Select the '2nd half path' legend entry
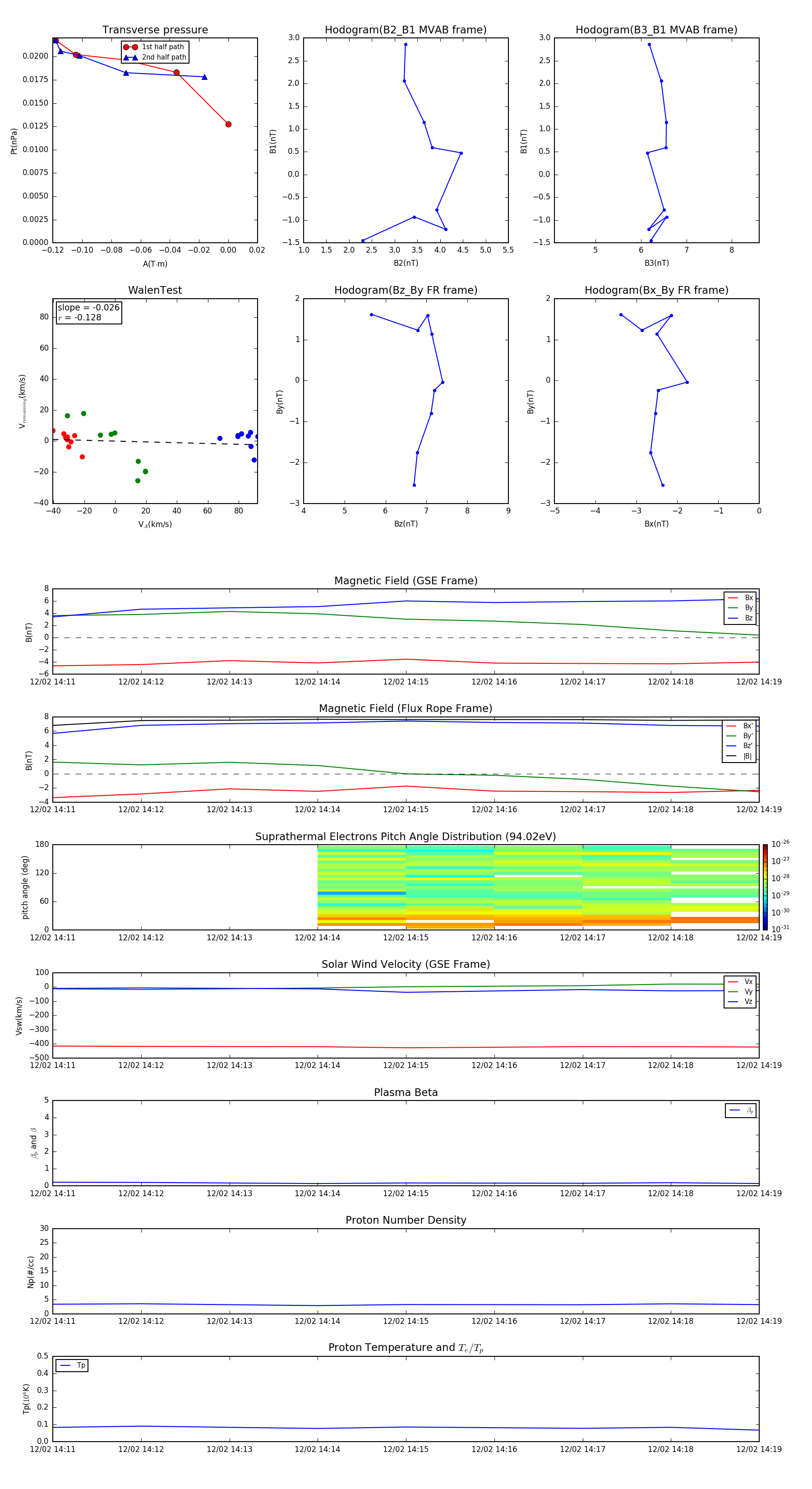The image size is (812, 1489). [x=155, y=57]
